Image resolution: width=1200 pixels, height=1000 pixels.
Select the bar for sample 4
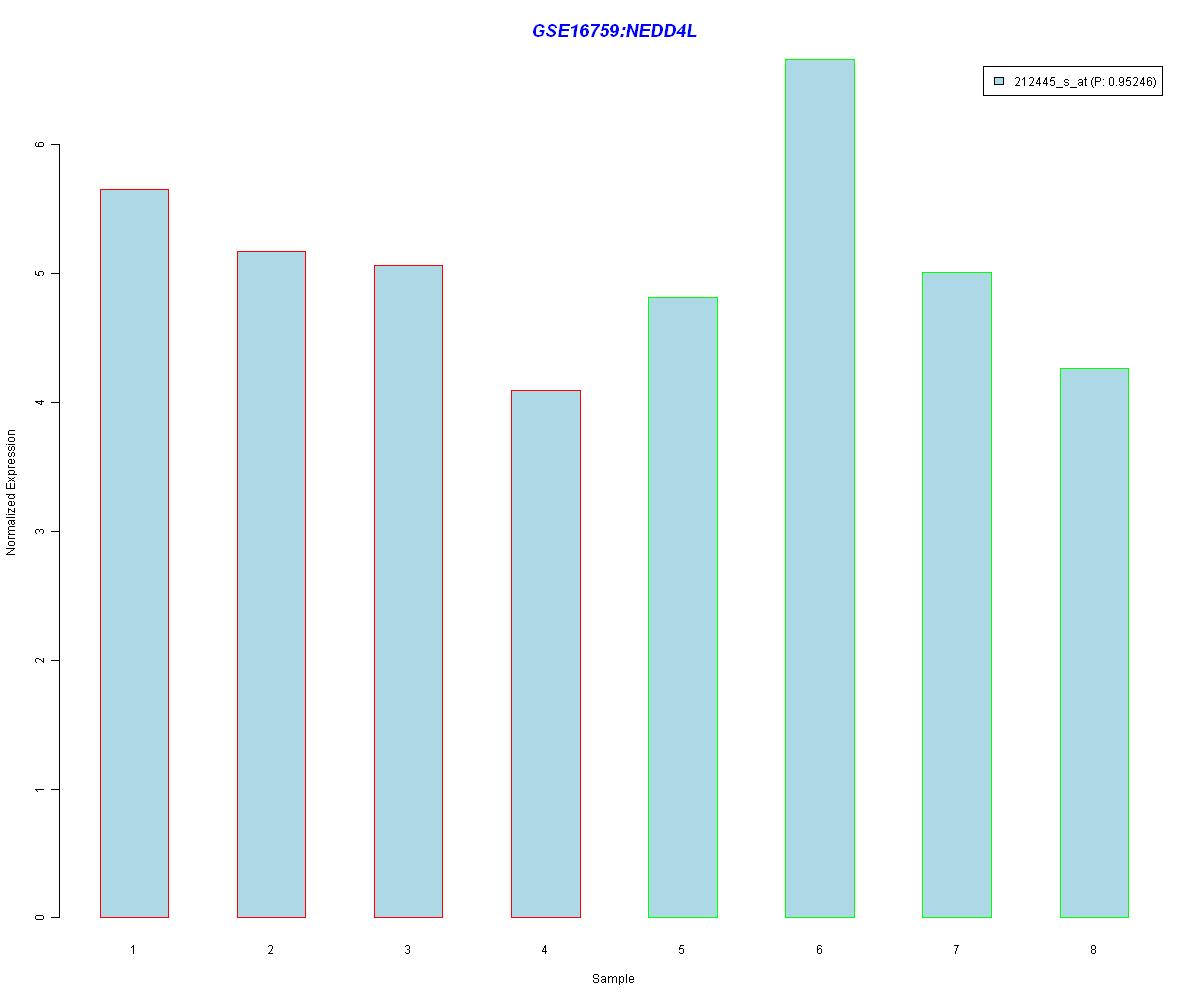tap(545, 654)
